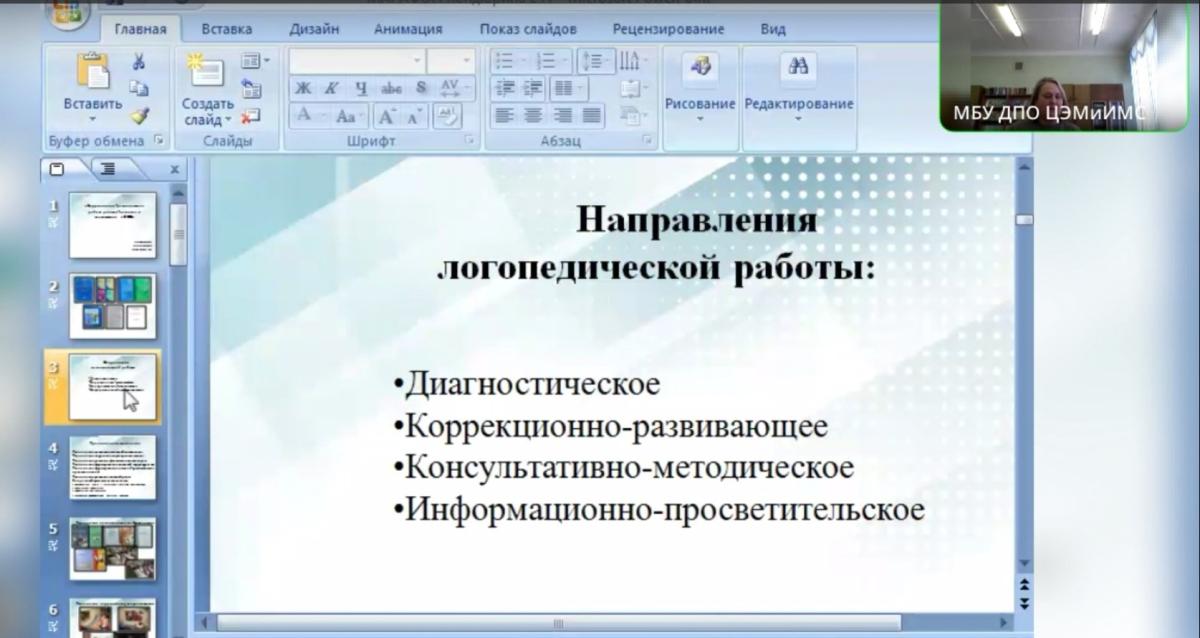Click the increase list level indent icon
This screenshot has height=638, width=1200.
pos(533,88)
